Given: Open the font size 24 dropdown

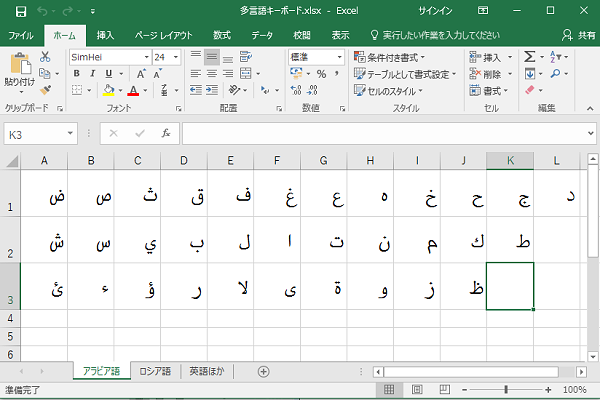Looking at the screenshot, I should pos(176,57).
